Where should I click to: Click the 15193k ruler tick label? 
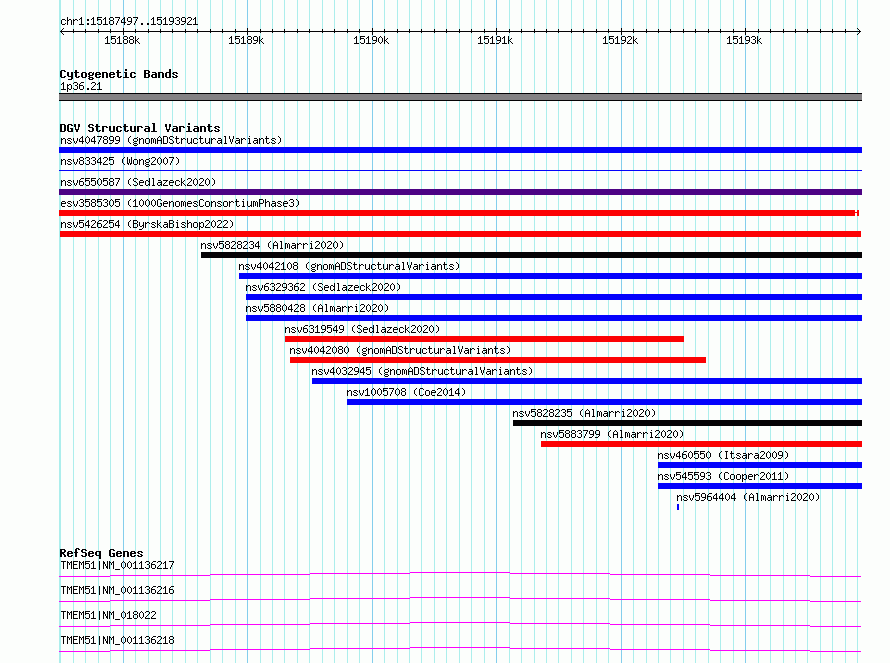point(744,40)
